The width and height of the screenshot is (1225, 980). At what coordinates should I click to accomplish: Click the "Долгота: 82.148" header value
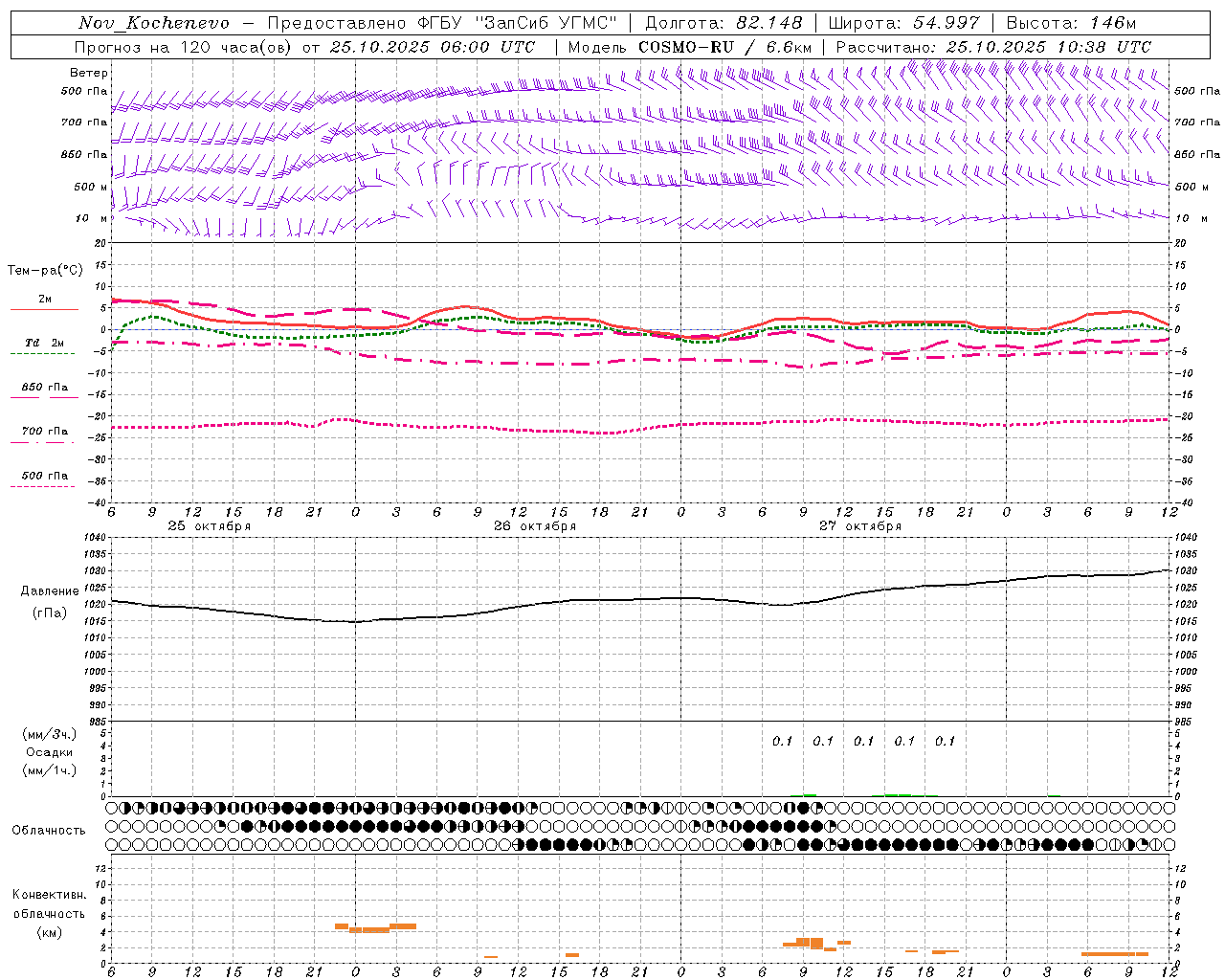point(724,23)
